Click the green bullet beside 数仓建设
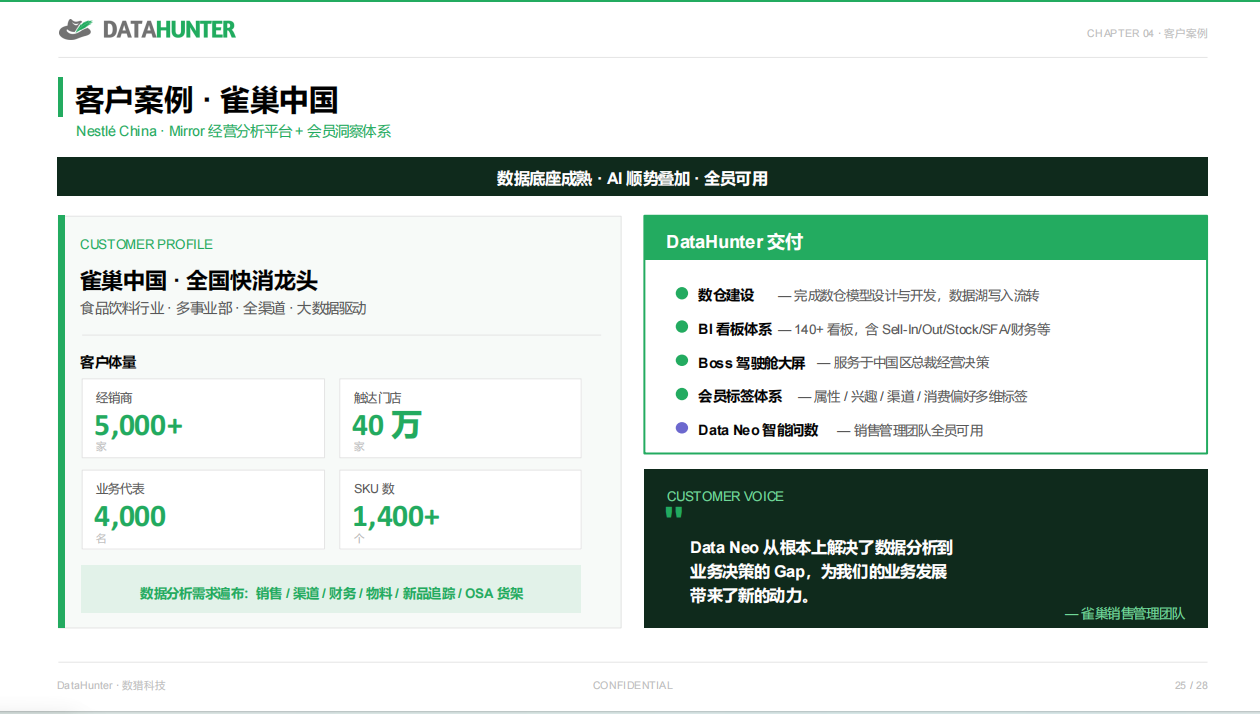Image resolution: width=1260 pixels, height=714 pixels. click(682, 294)
